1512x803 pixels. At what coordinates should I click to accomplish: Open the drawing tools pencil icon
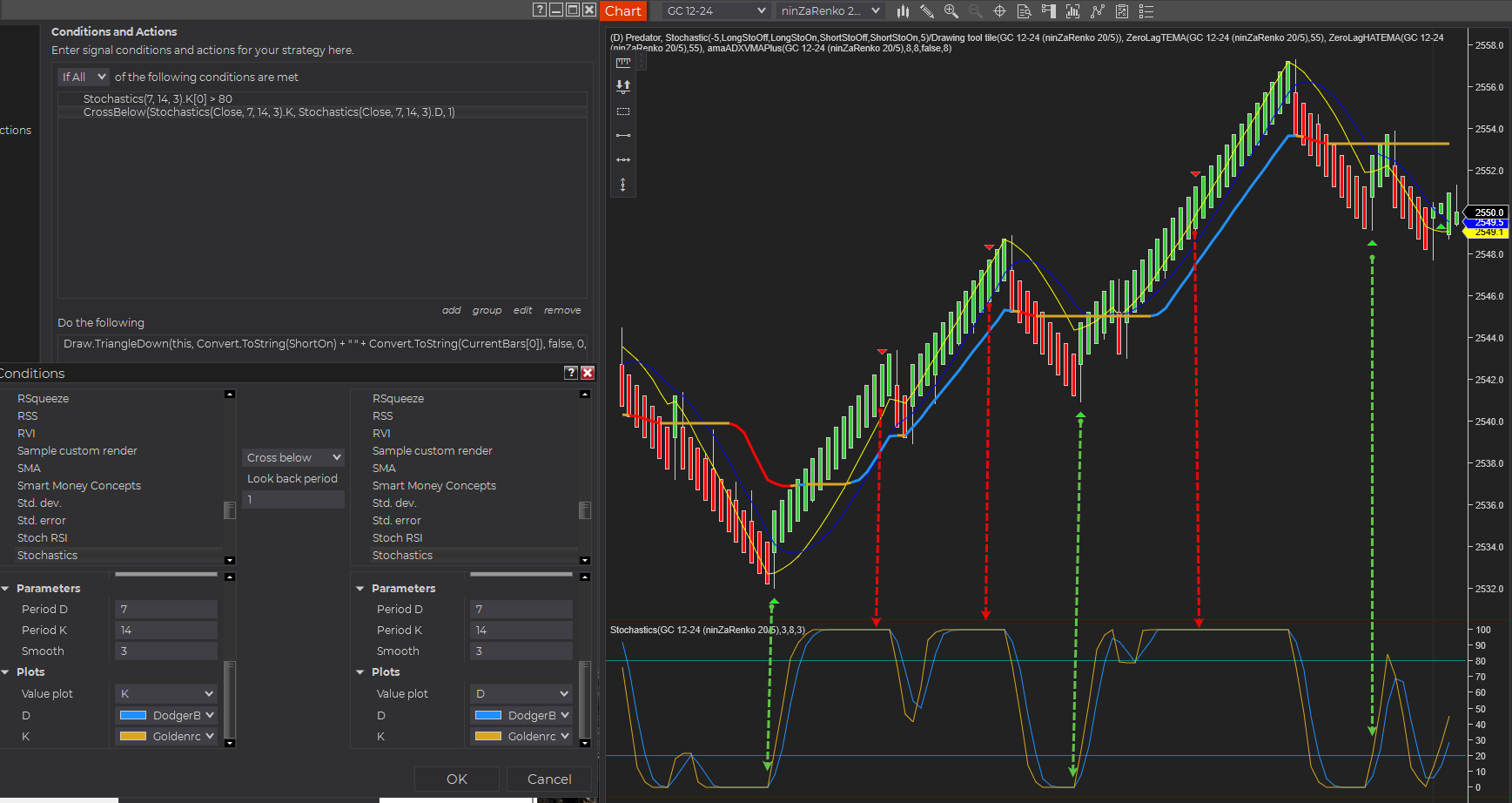tap(927, 11)
